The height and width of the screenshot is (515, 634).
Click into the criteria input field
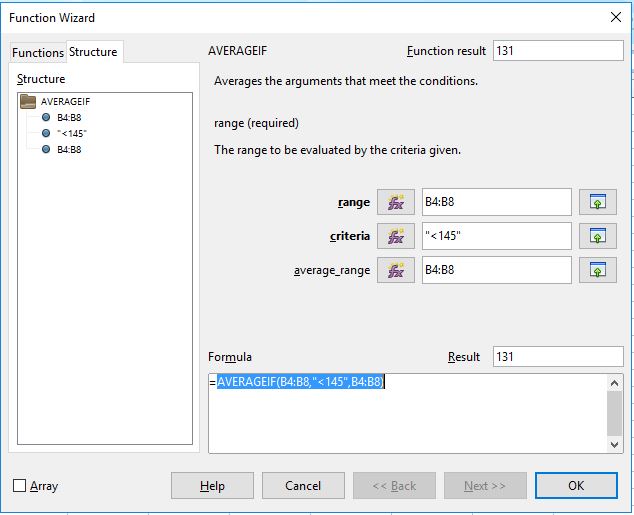pos(497,236)
